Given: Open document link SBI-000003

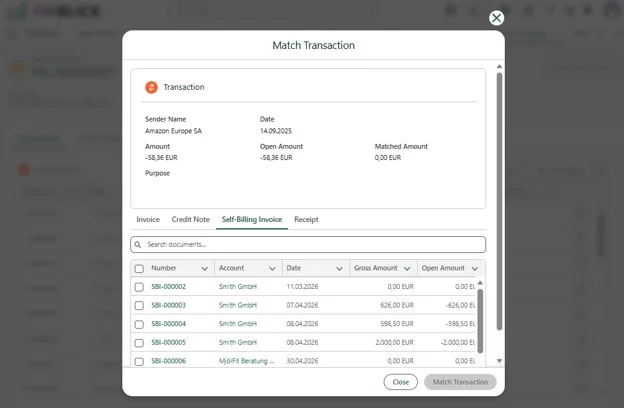Looking at the screenshot, I should pyautogui.click(x=168, y=305).
